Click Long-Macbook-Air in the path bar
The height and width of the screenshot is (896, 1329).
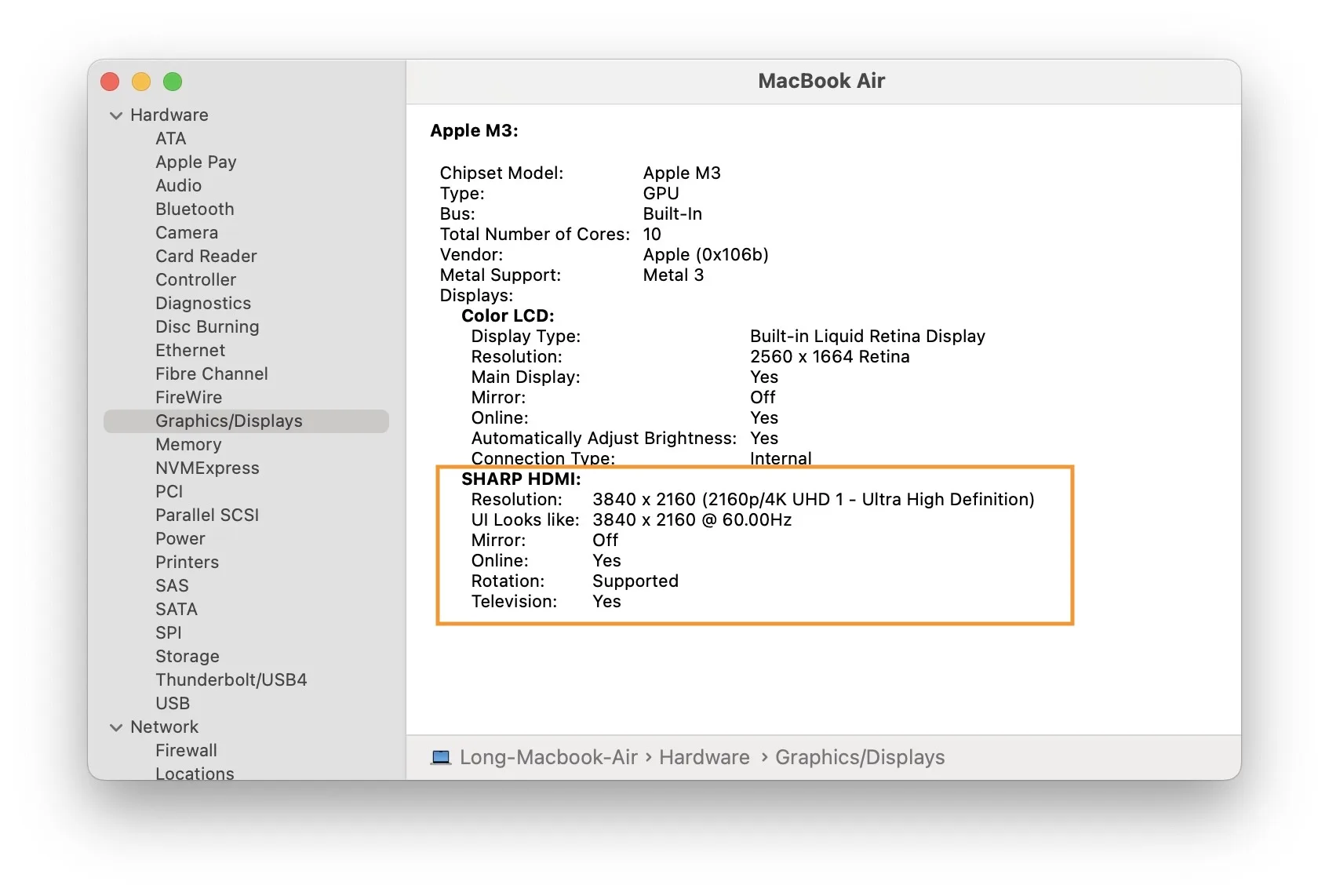click(x=548, y=757)
